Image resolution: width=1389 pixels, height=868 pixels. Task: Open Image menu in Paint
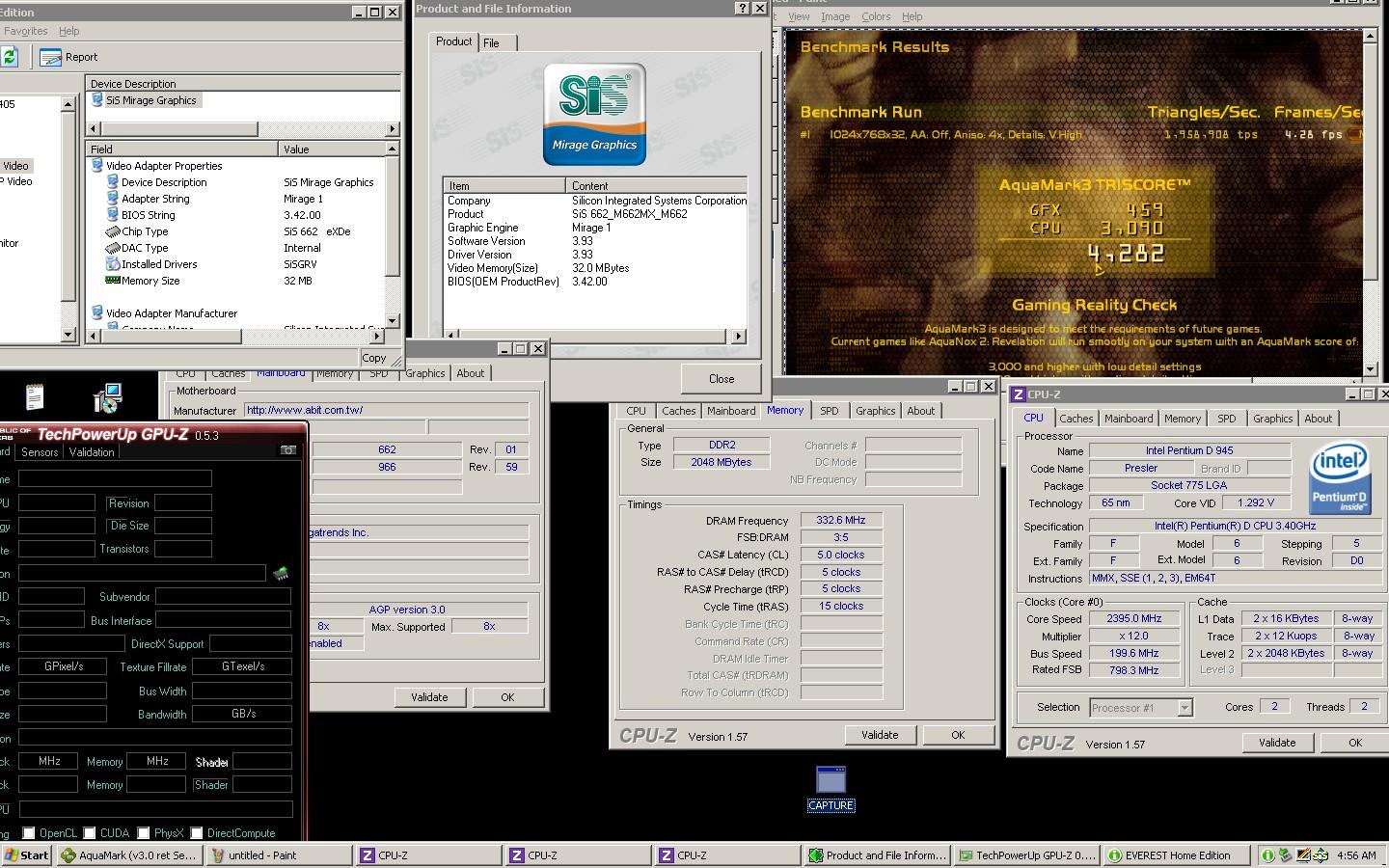[835, 16]
